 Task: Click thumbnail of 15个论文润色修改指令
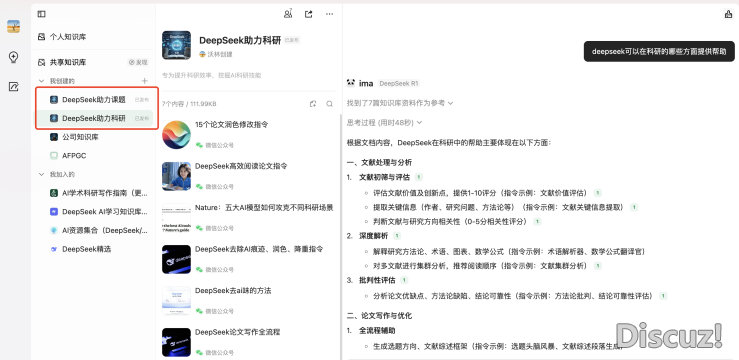point(176,135)
